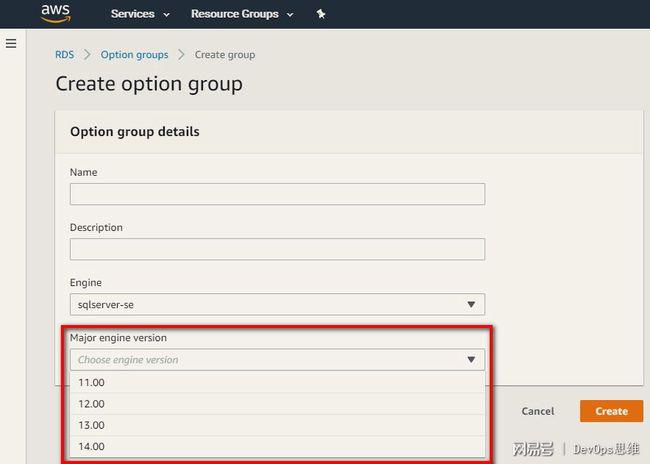Select engine version 12.00
Screen dimensions: 650x464
pos(277,404)
